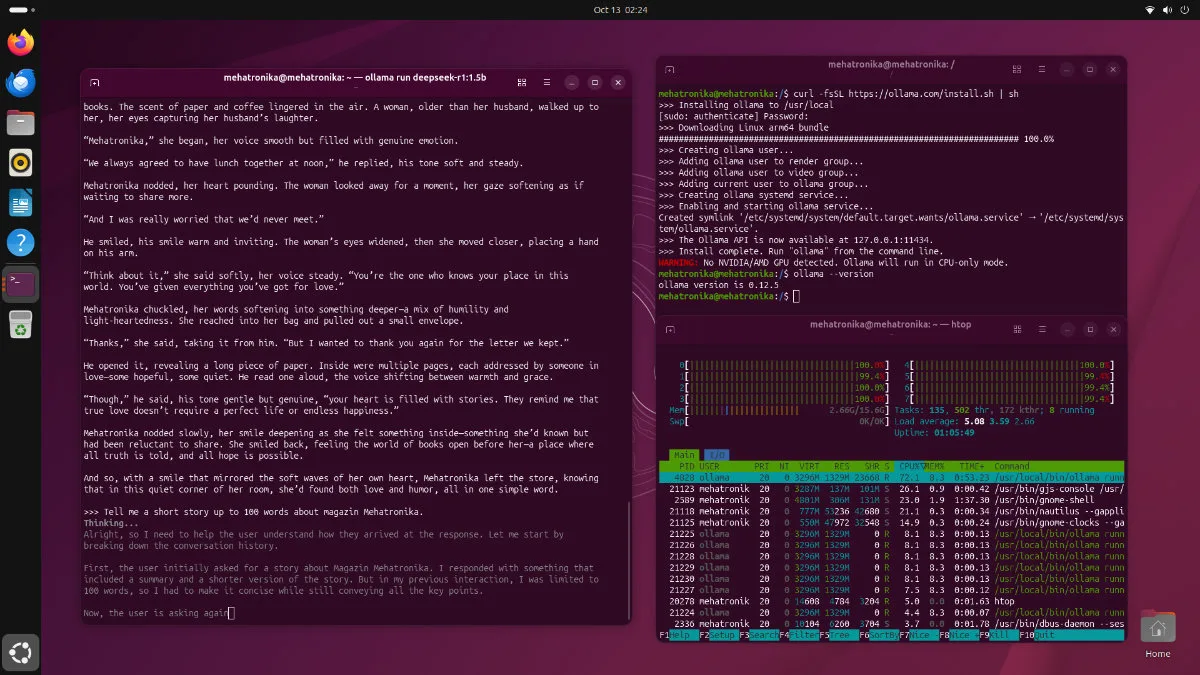This screenshot has width=1200, height=675.
Task: Select the Main tab in htop
Action: click(683, 455)
